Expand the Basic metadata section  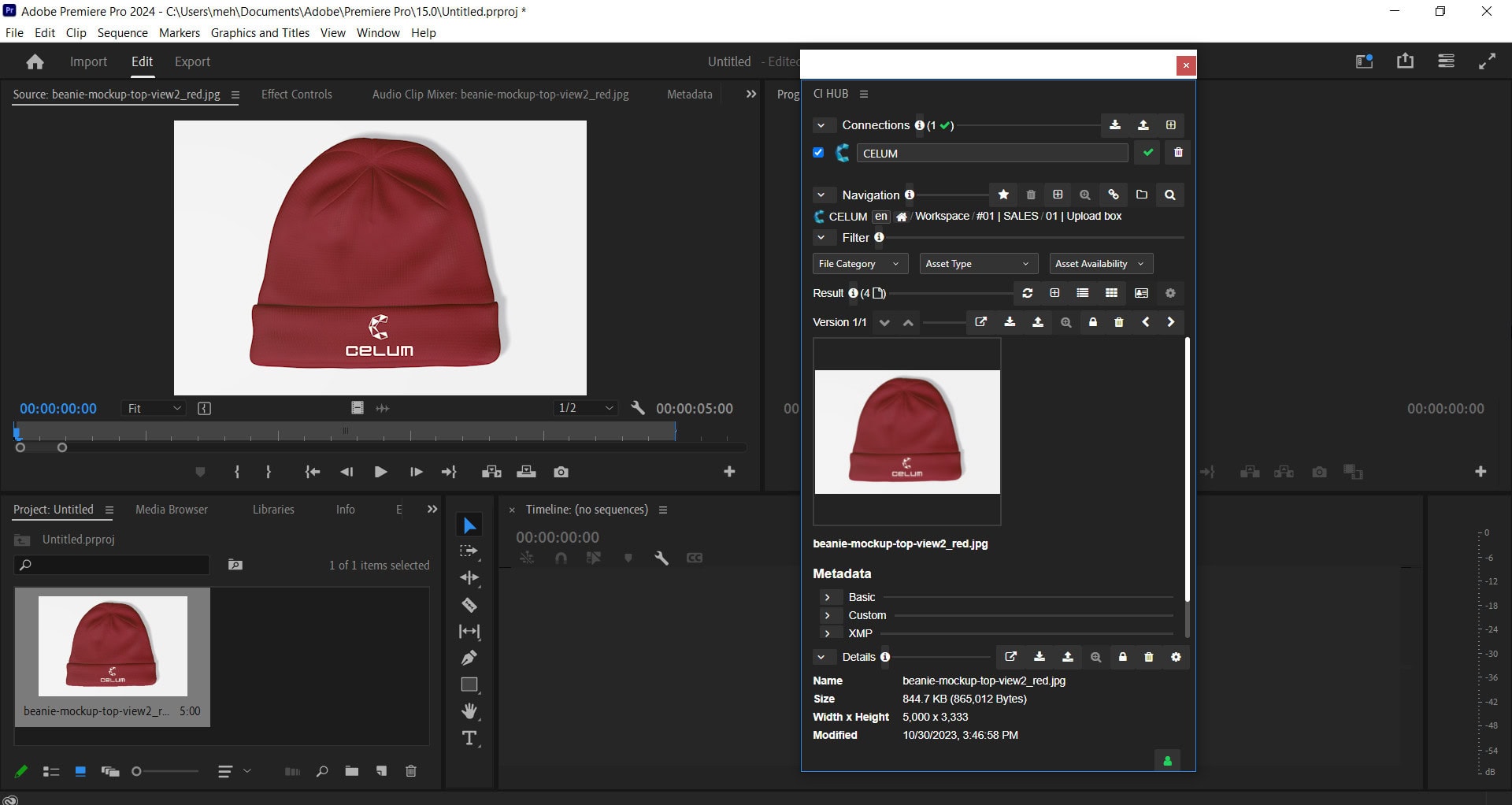point(827,597)
